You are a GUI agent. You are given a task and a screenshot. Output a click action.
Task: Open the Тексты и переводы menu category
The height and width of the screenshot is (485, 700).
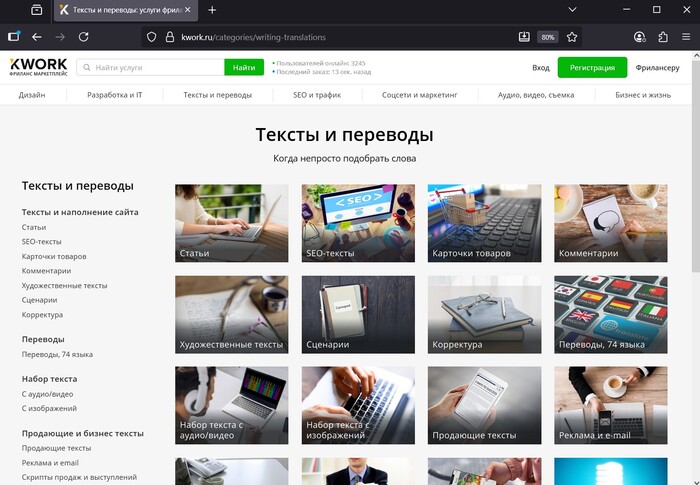(217, 95)
